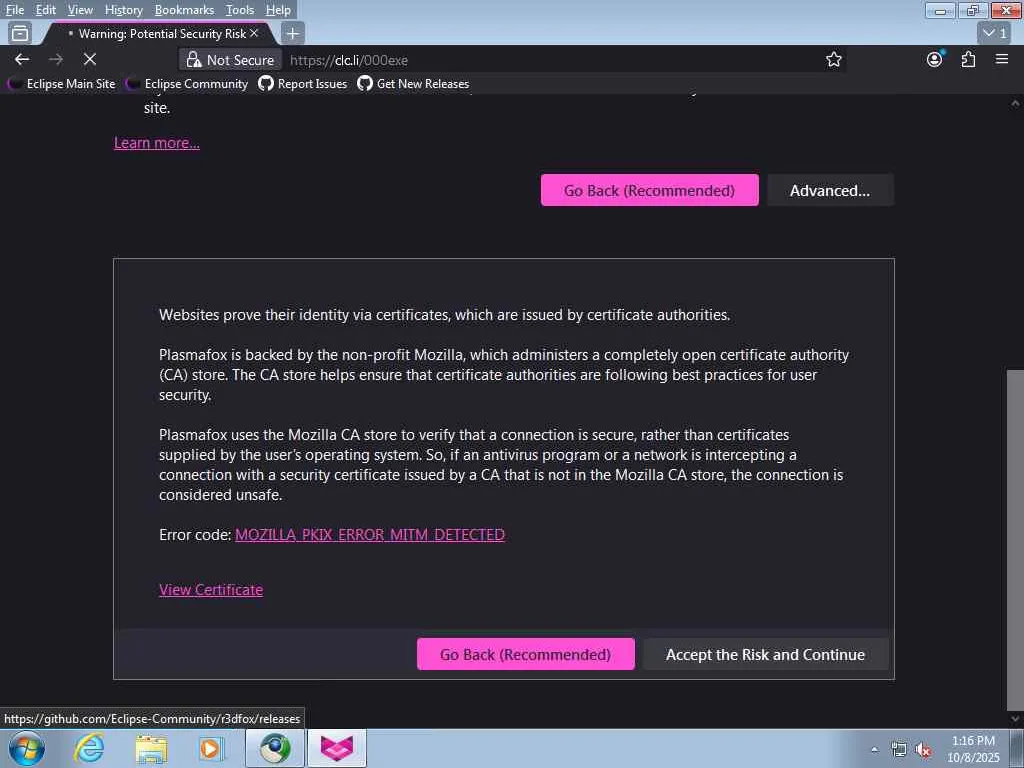Screen dimensions: 1024x768
Task: Open the account profile icon
Action: pyautogui.click(x=935, y=59)
